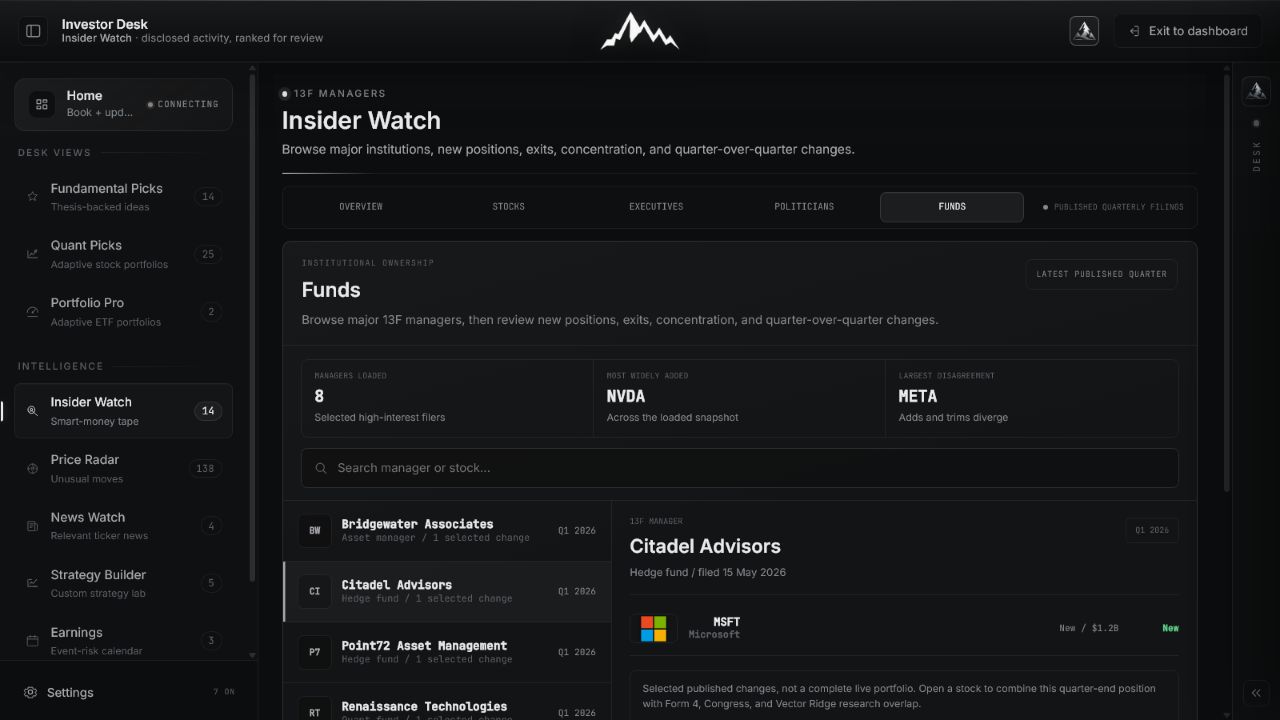Open the desk assistant icon in right rail

tap(1256, 91)
